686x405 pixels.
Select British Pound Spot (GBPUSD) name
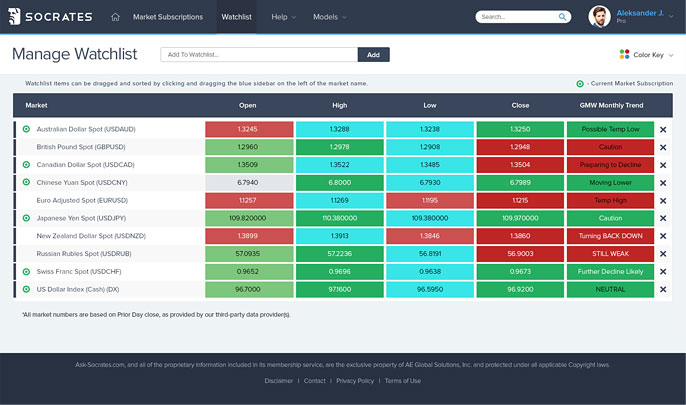pos(81,147)
